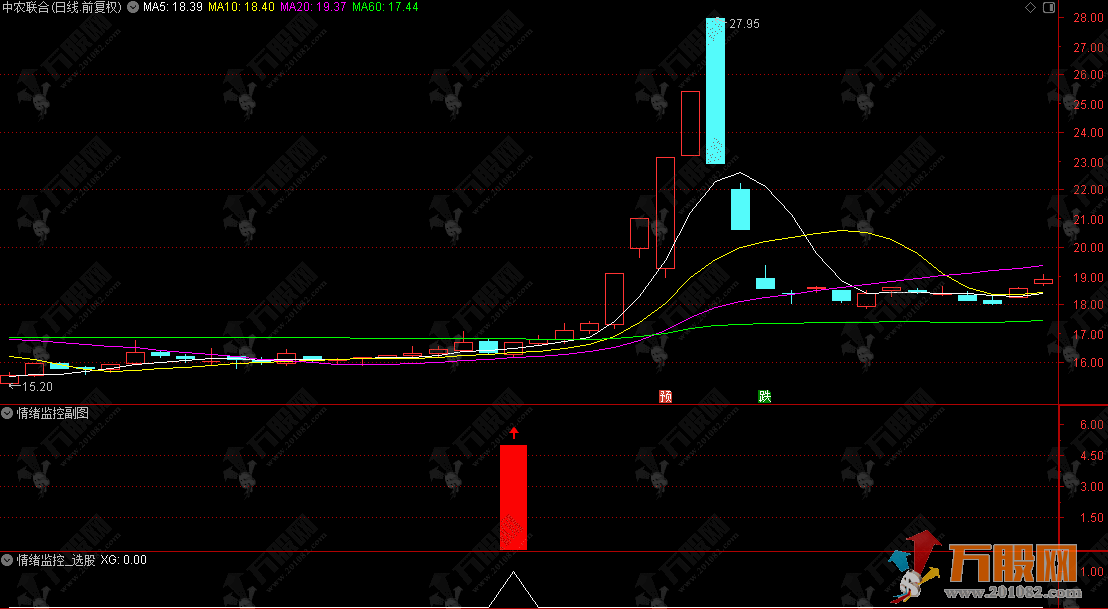Image resolution: width=1108 pixels, height=609 pixels.
Task: Click the 情绪监控副图 sub-chart title
Action: [52, 412]
